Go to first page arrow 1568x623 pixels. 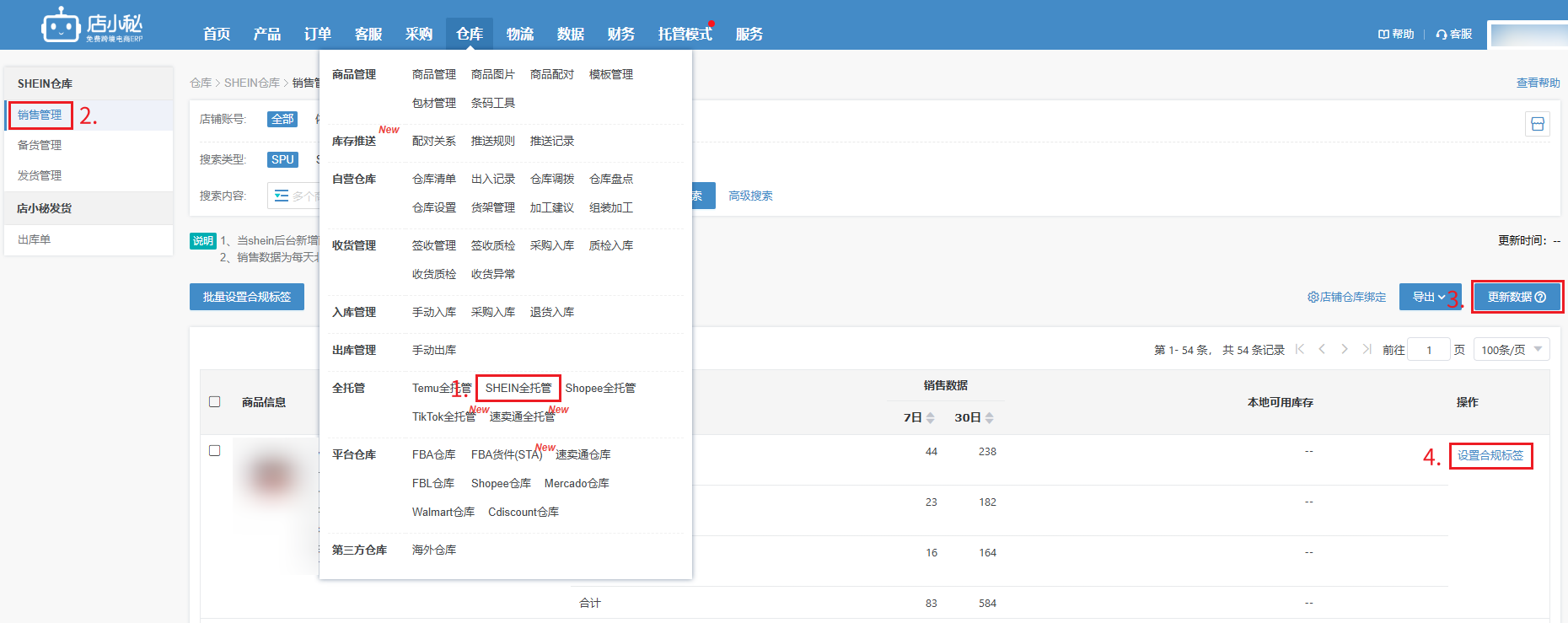1300,349
